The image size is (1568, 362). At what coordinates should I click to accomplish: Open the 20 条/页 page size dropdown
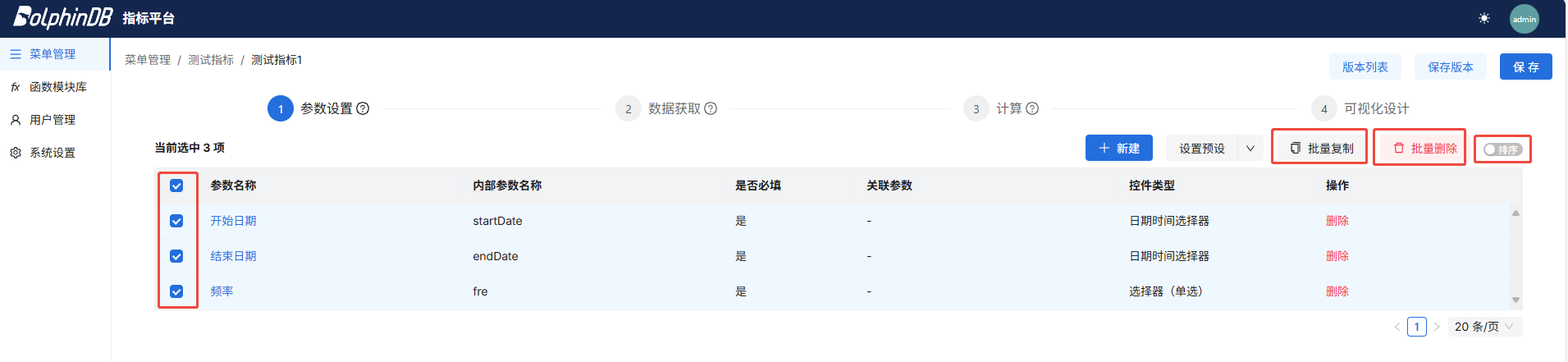point(1483,327)
